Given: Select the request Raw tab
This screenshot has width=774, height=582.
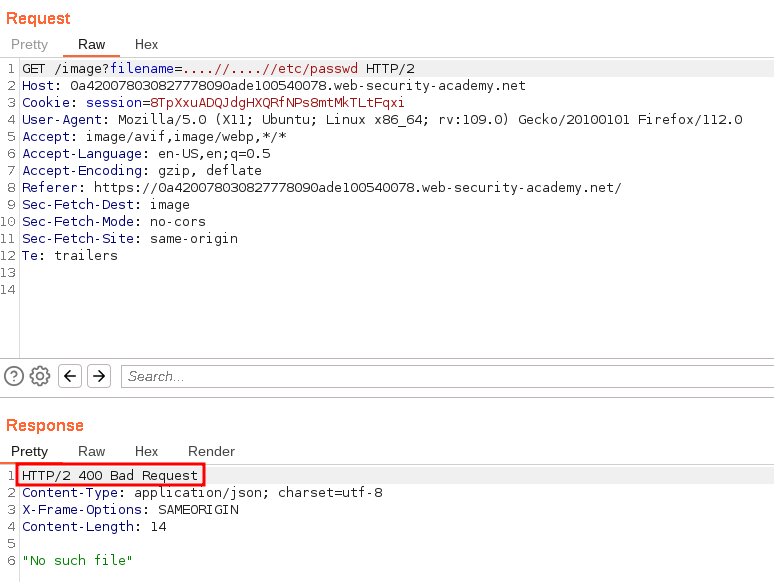Looking at the screenshot, I should coord(91,44).
